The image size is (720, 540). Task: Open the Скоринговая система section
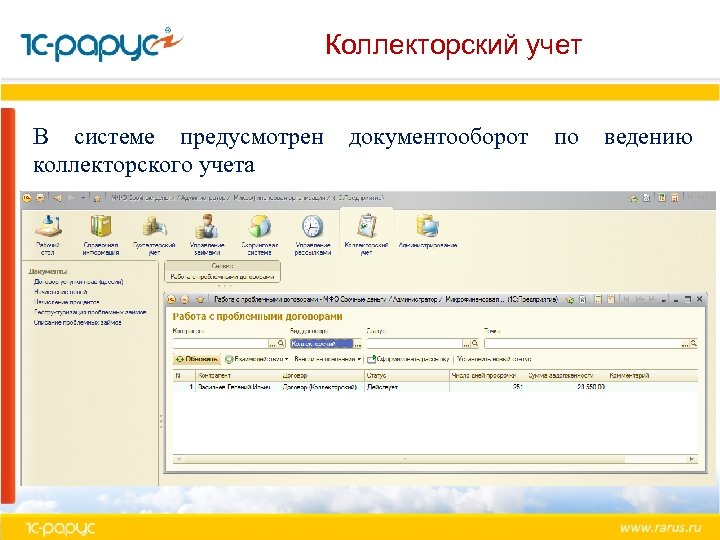tap(260, 235)
